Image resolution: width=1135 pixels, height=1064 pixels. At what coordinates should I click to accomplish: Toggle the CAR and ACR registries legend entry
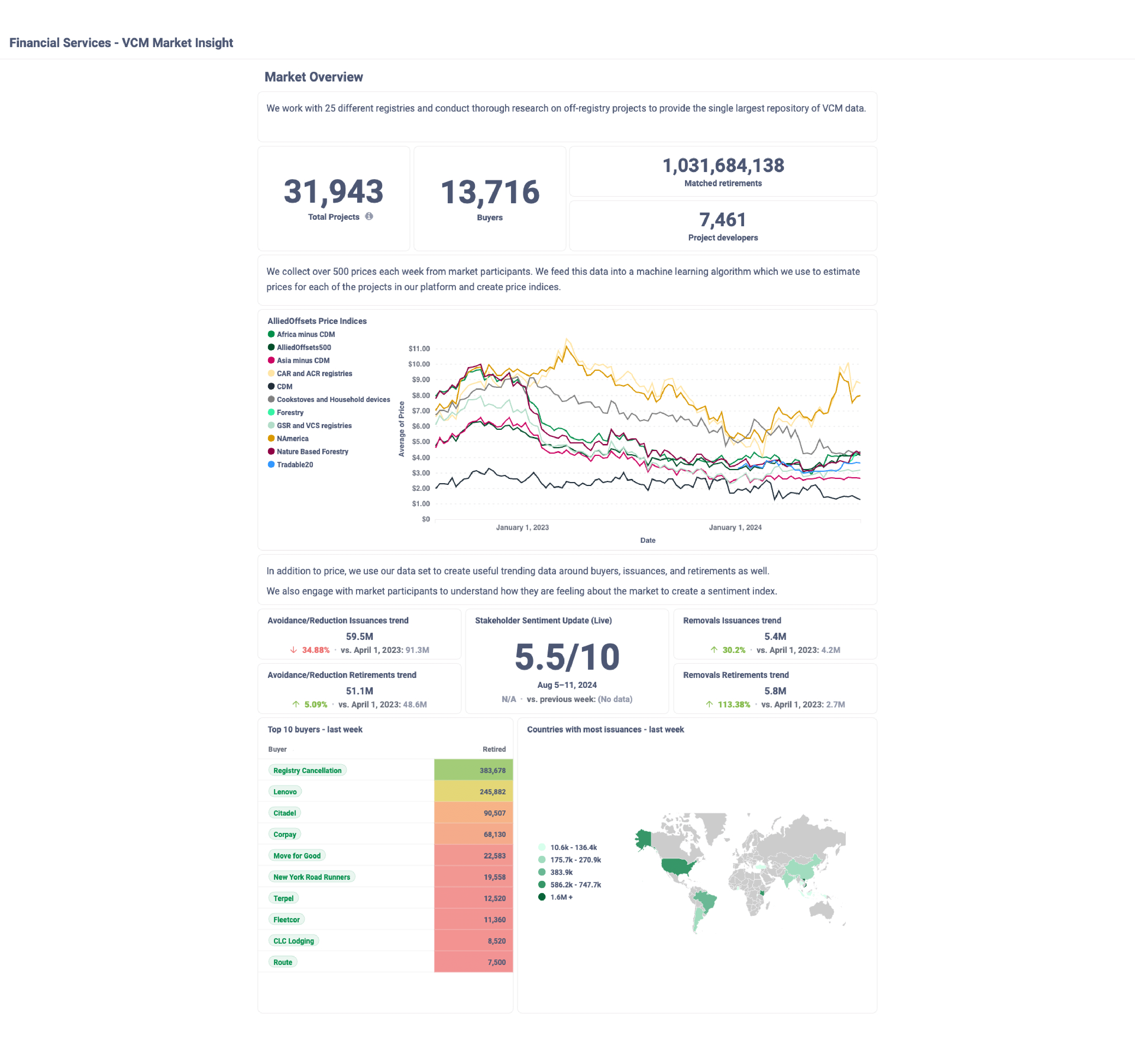[310, 373]
